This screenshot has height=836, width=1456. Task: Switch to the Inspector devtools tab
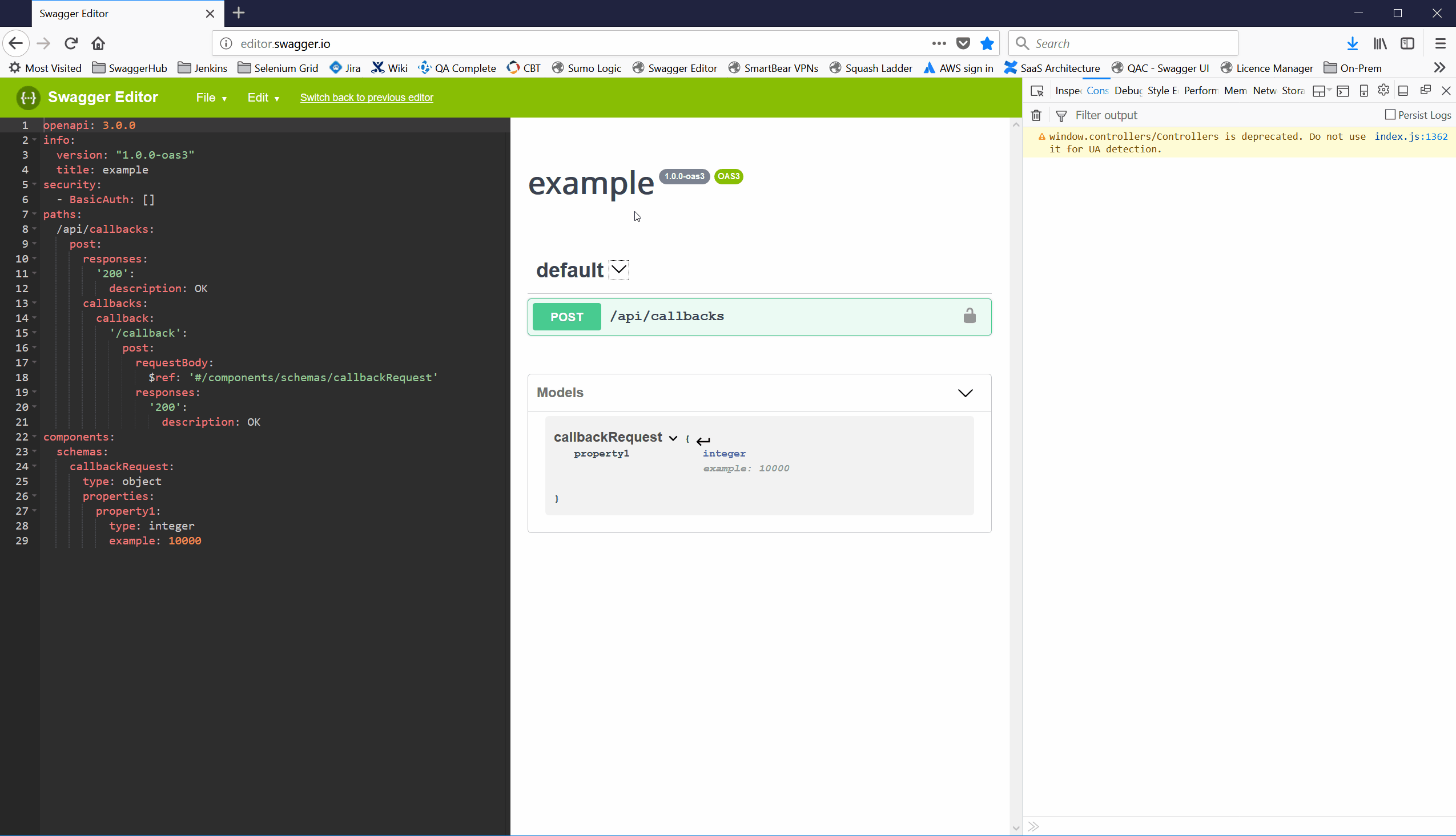pyautogui.click(x=1068, y=91)
